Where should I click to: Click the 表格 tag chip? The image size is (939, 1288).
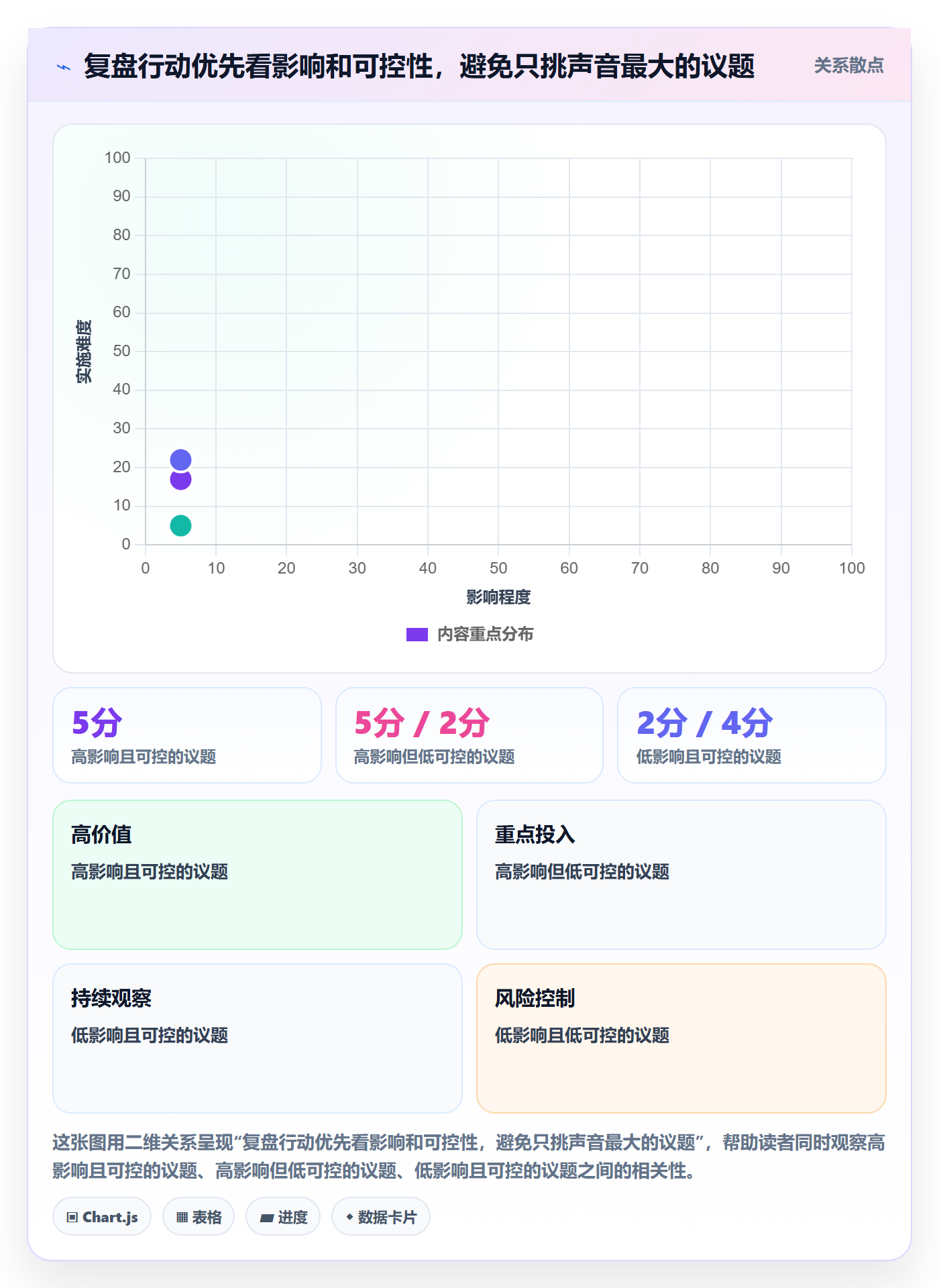pos(199,1217)
